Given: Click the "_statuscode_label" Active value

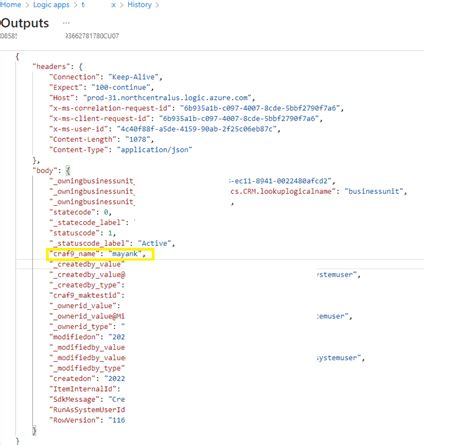Looking at the screenshot, I should pos(154,243).
